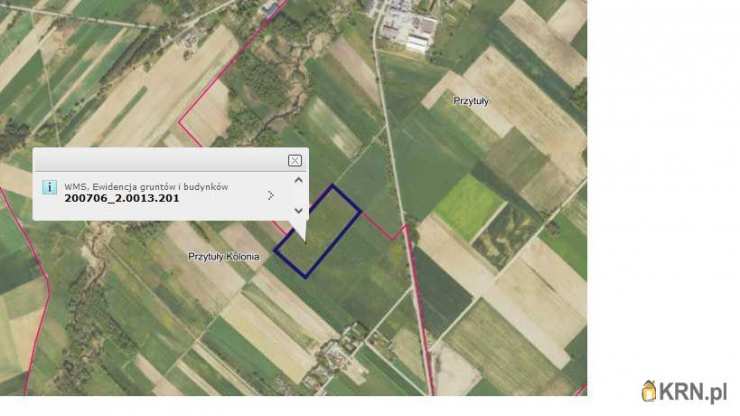The height and width of the screenshot is (416, 740).
Task: Click the farmstead buildings near top-left road
Action: point(191,40)
